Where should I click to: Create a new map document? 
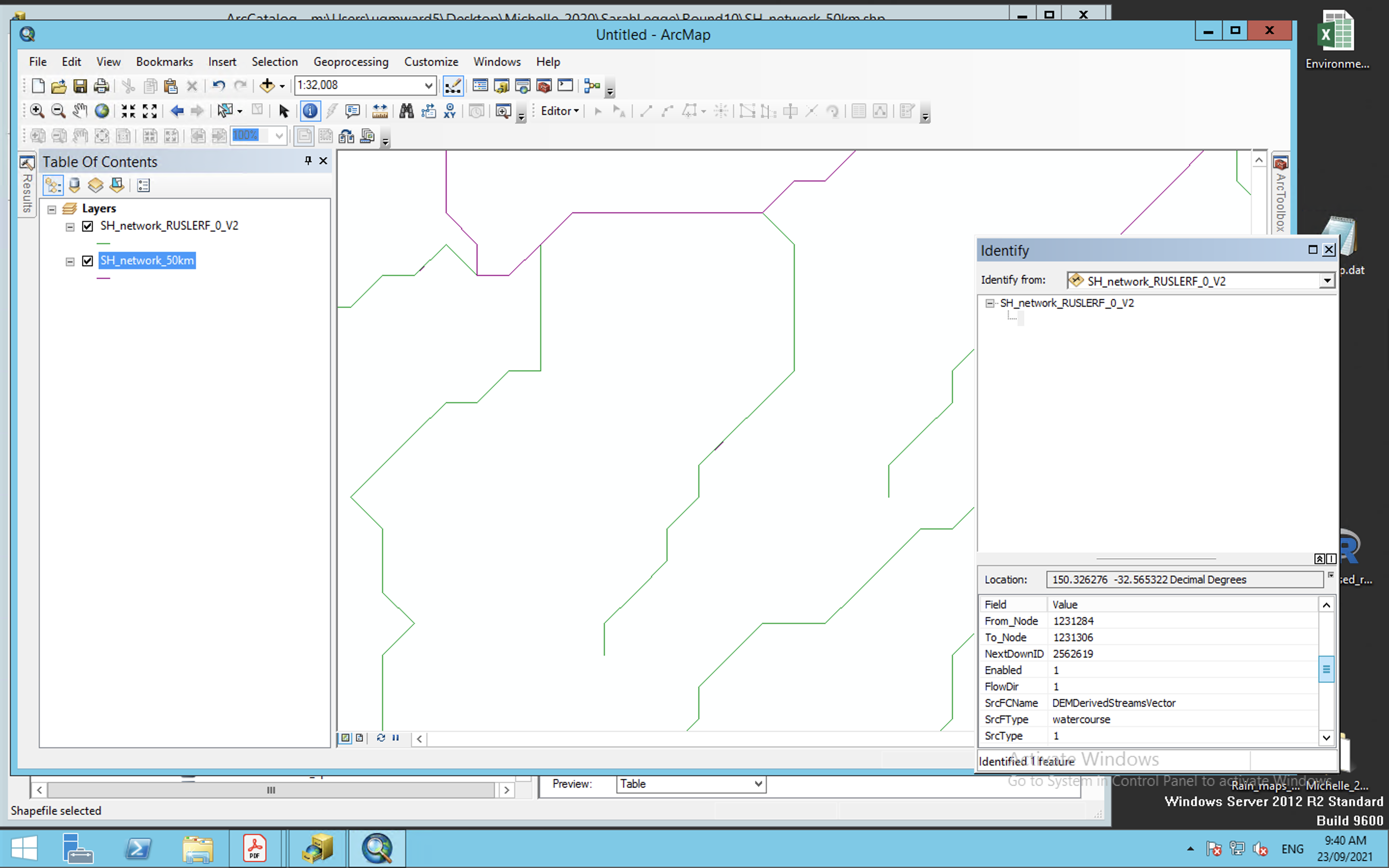tap(38, 86)
